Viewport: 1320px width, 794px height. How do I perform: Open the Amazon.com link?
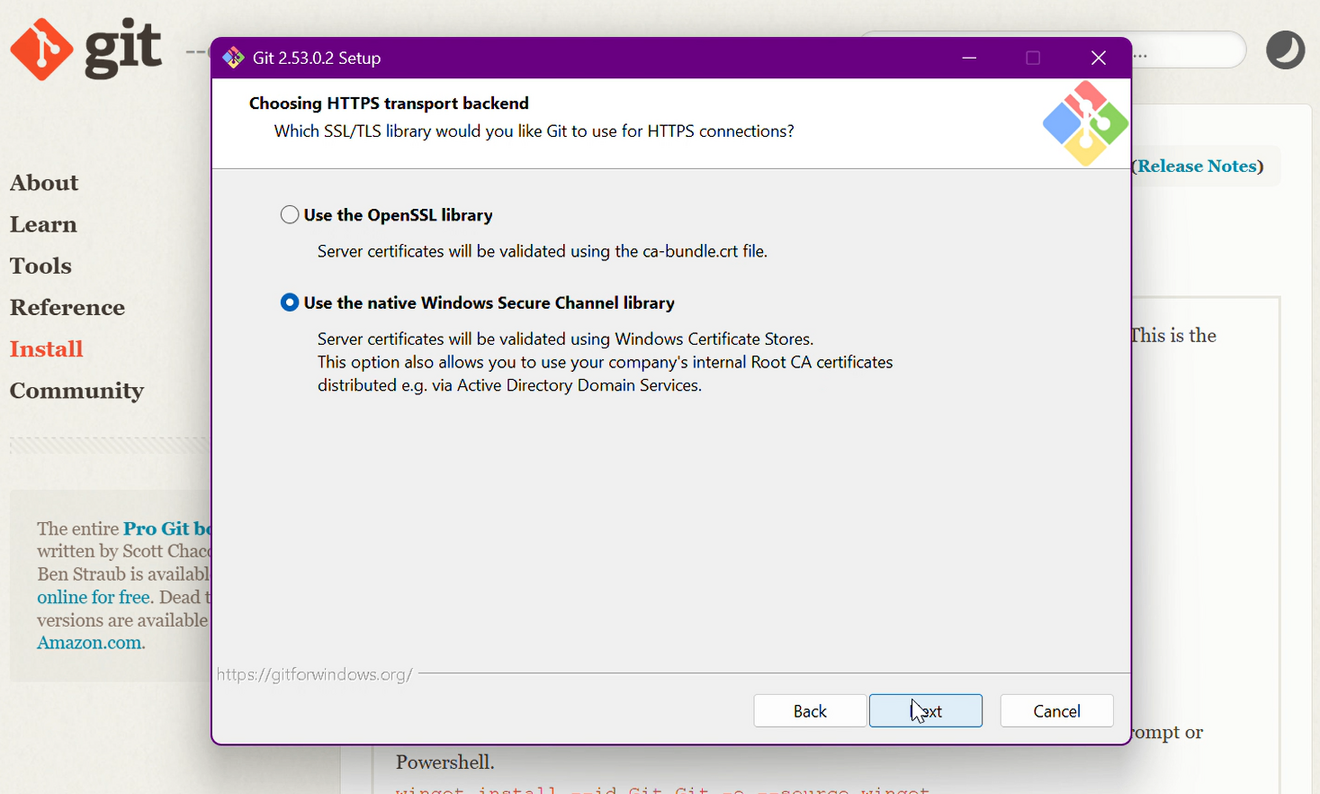(89, 643)
